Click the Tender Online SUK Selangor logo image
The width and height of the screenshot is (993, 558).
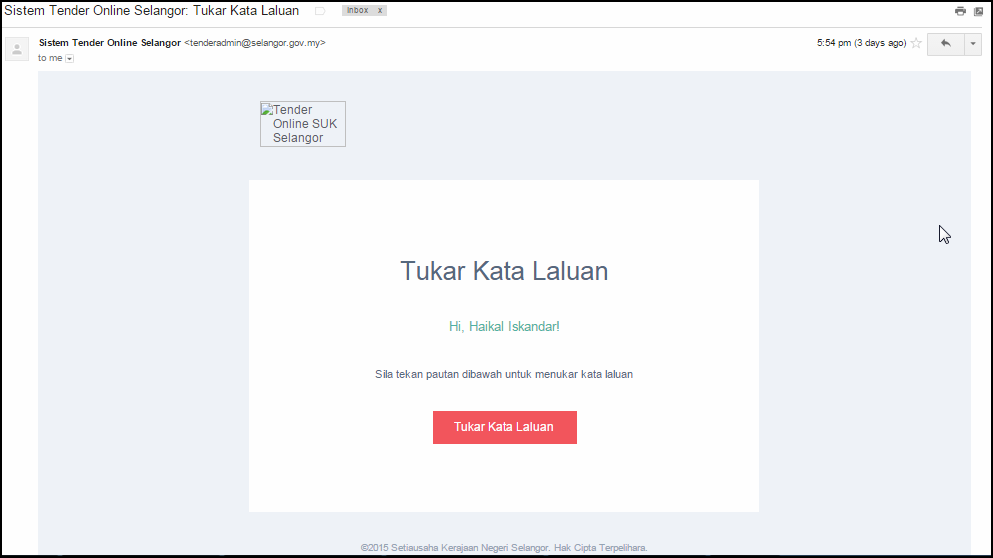coord(303,124)
